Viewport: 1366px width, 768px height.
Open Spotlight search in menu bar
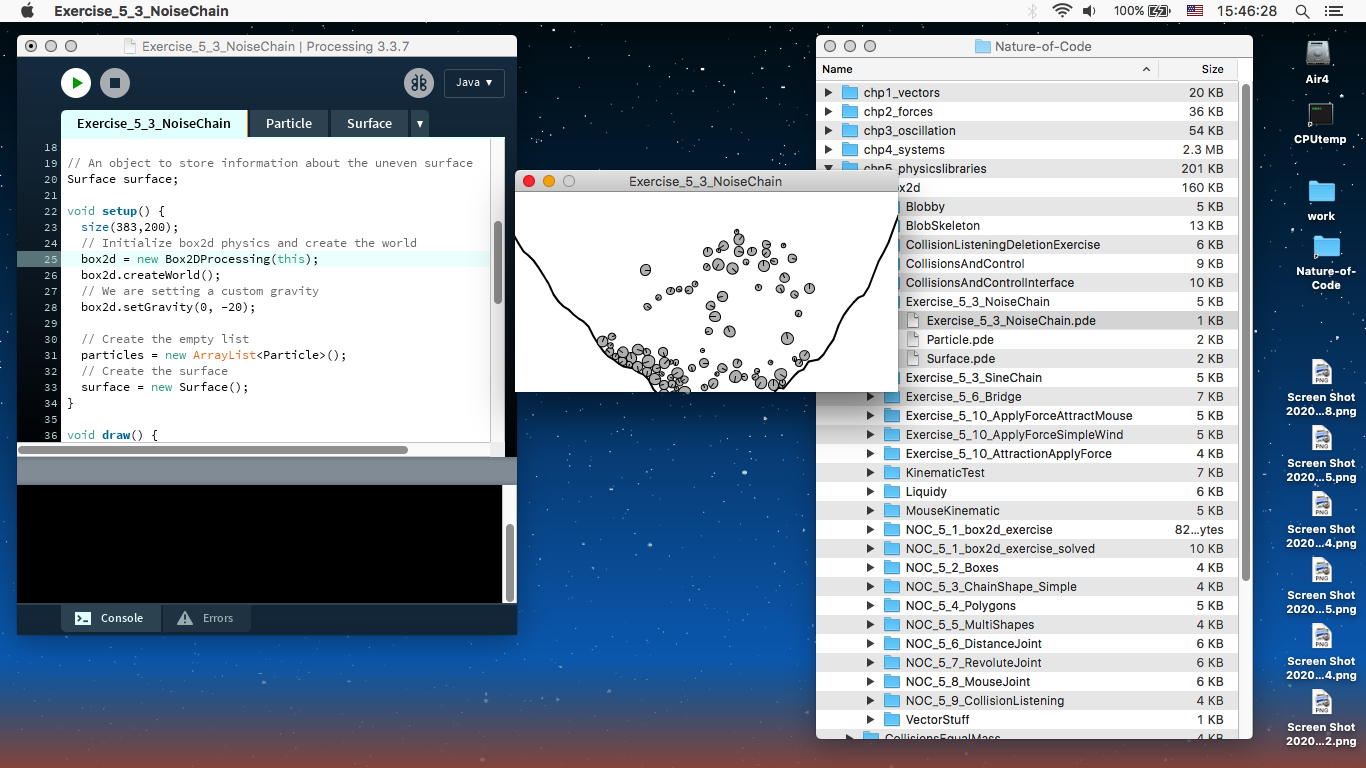1302,11
